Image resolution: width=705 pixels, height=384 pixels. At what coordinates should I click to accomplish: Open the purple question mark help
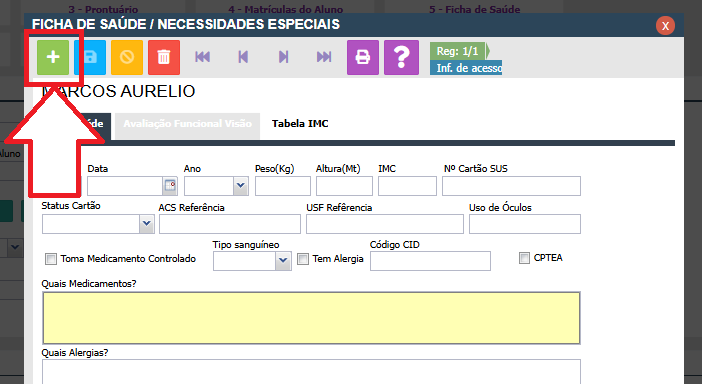pos(402,57)
